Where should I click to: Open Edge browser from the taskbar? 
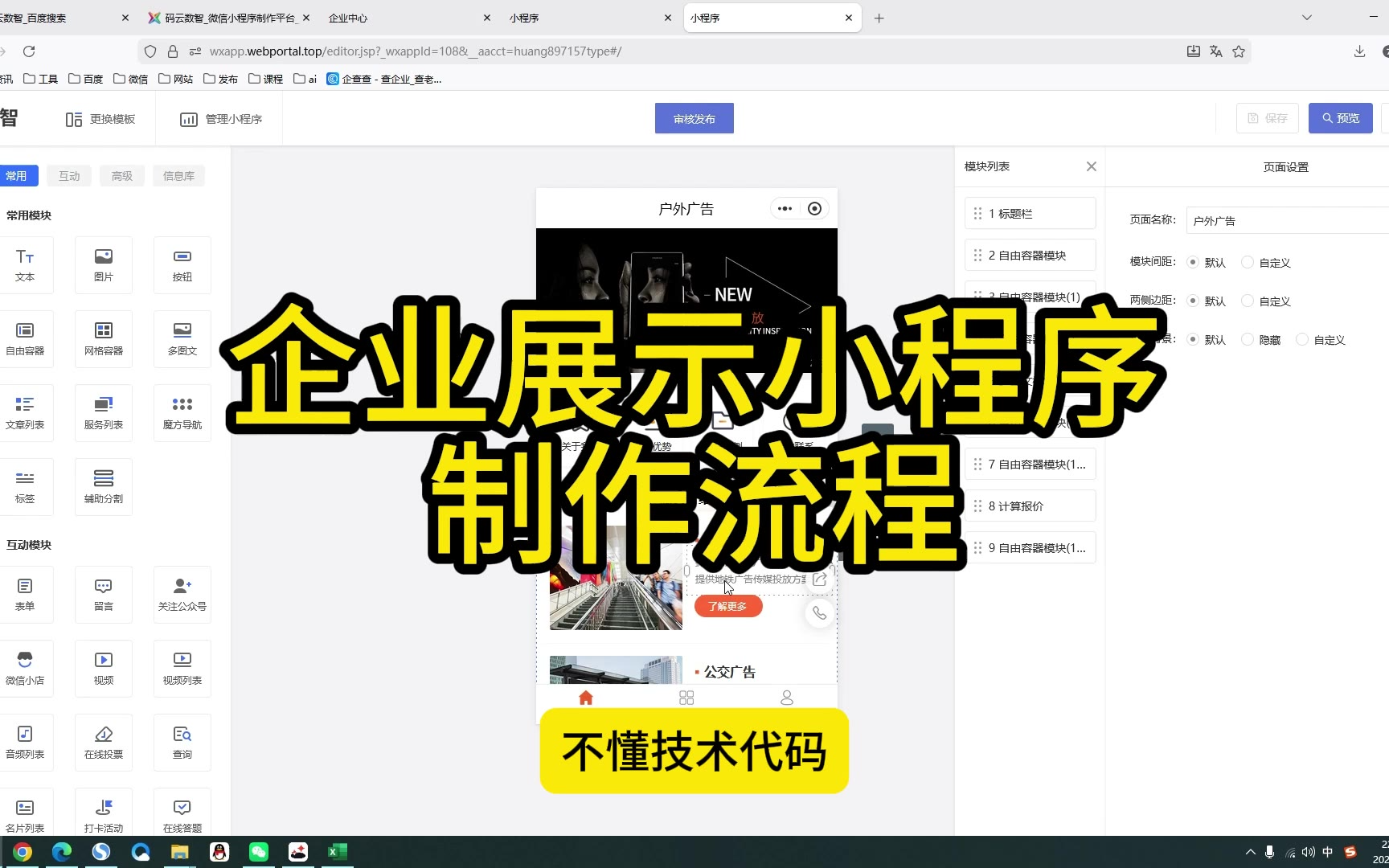click(x=62, y=852)
